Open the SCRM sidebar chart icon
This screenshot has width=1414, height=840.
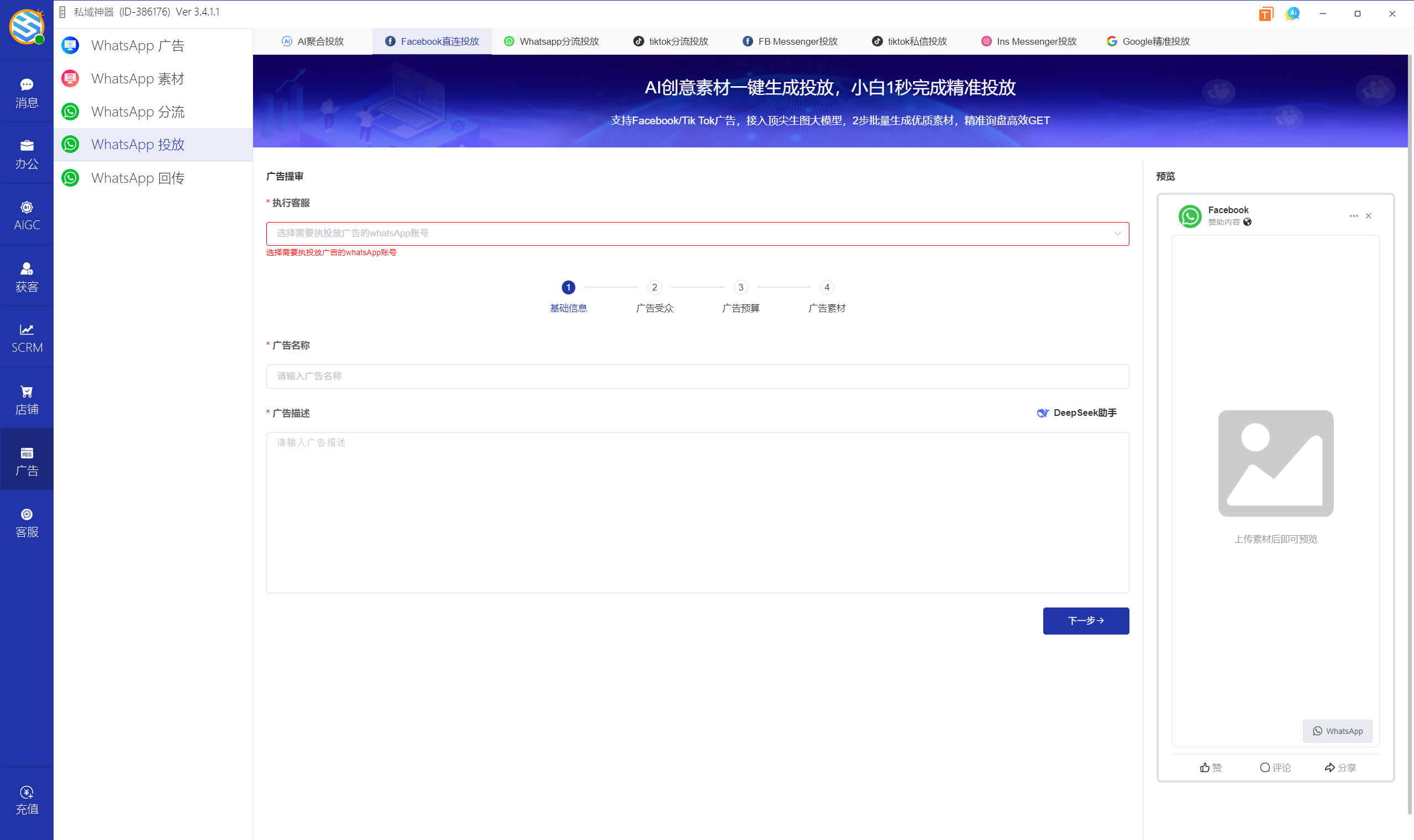tap(27, 337)
